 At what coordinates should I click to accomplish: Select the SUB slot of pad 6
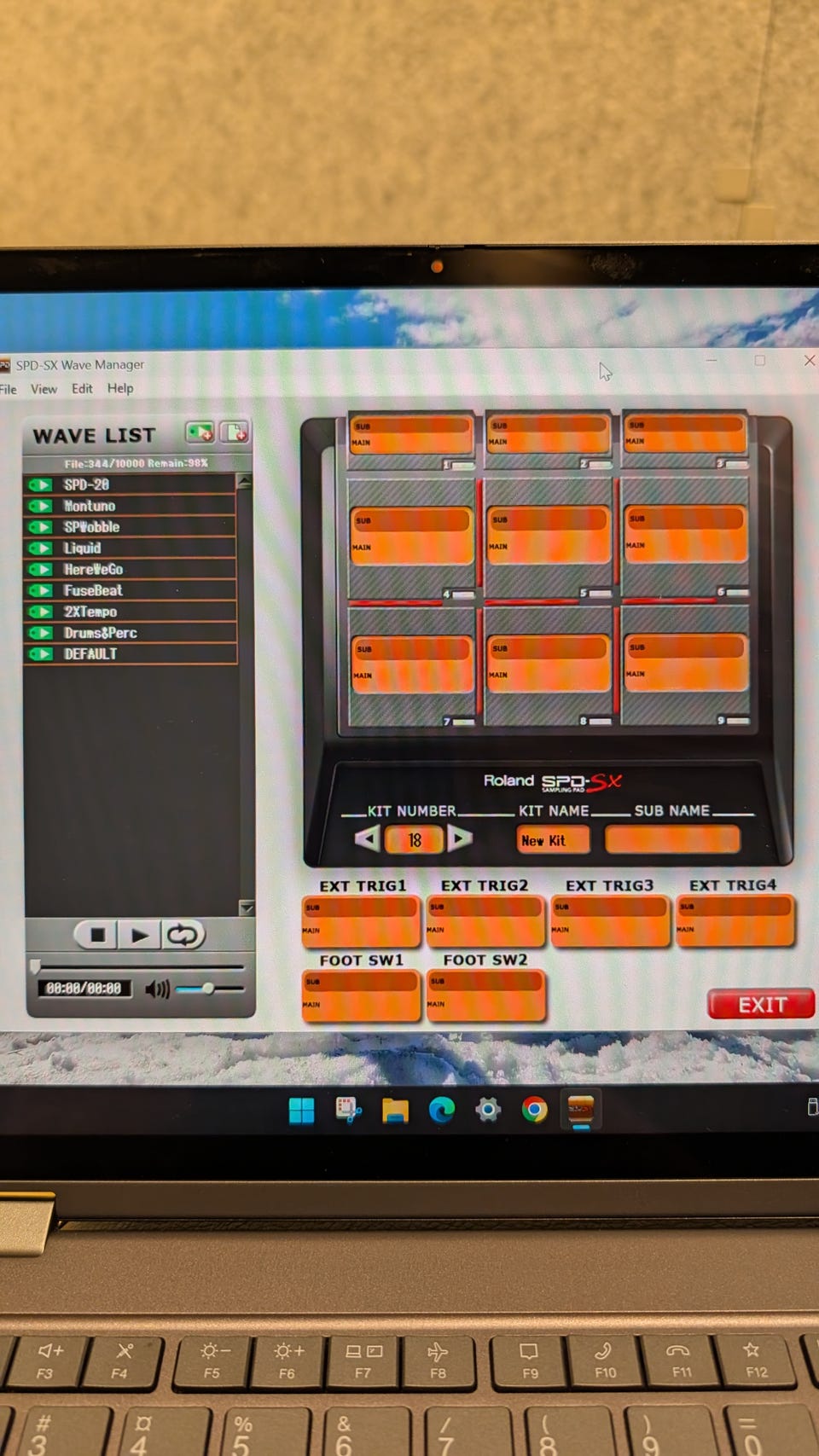click(684, 519)
